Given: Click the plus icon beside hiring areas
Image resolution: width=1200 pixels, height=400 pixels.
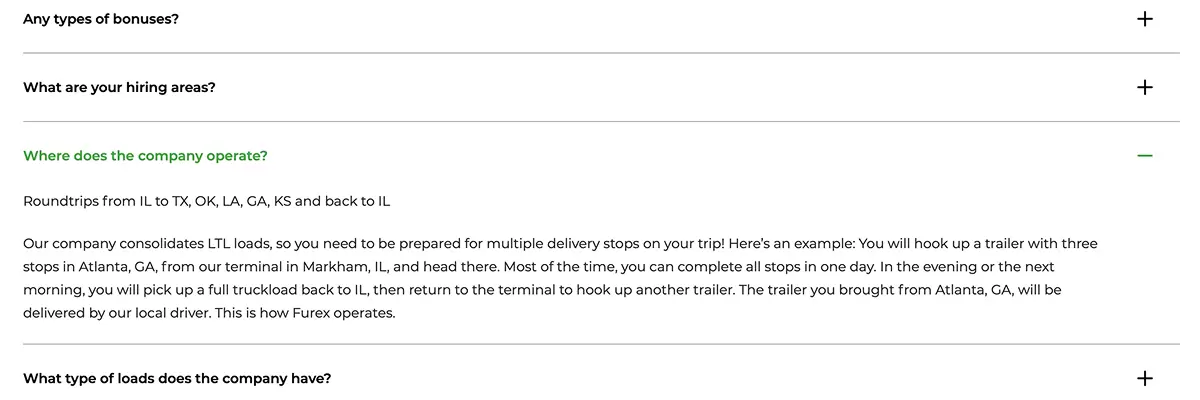Looking at the screenshot, I should tap(1145, 87).
